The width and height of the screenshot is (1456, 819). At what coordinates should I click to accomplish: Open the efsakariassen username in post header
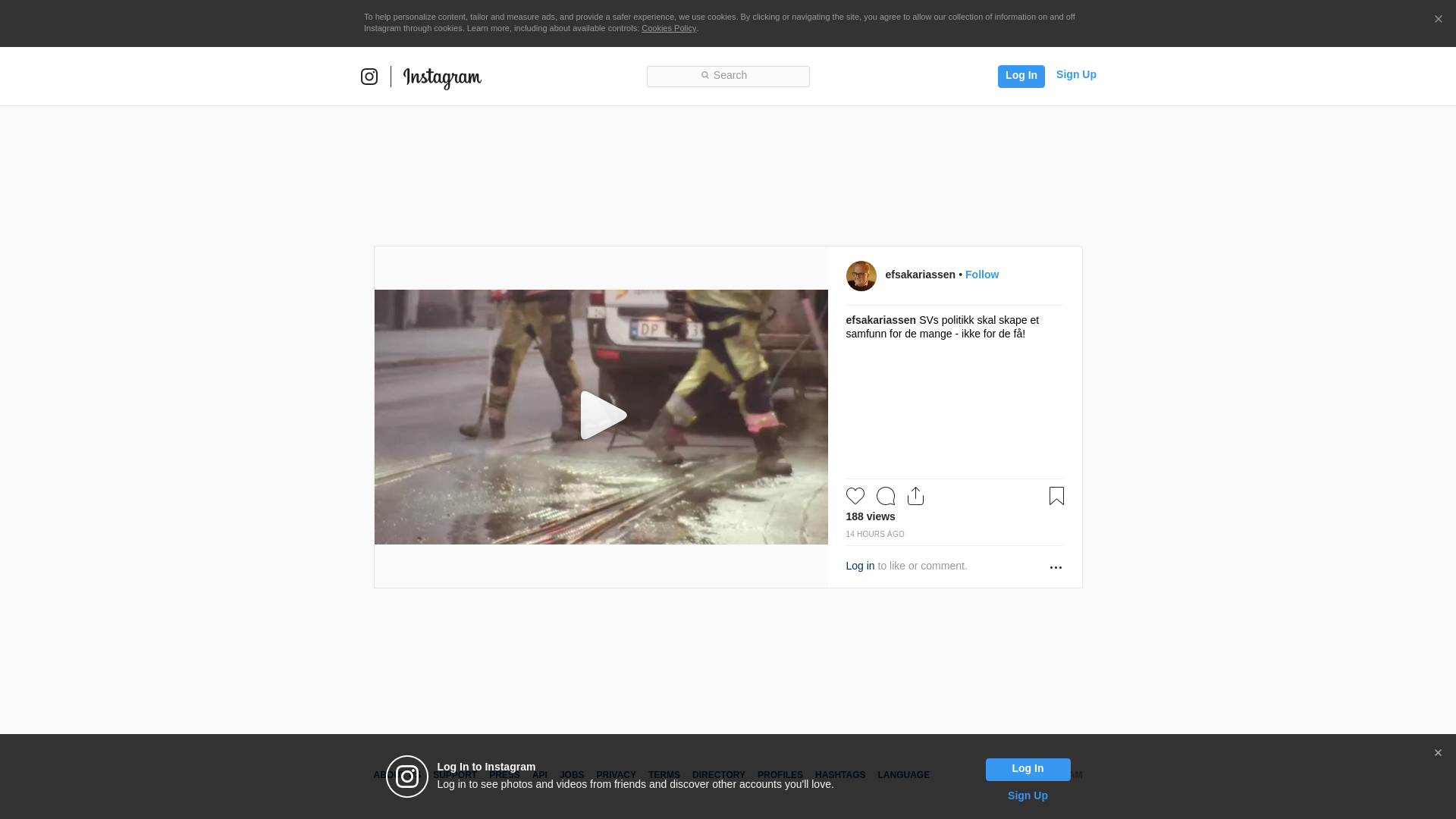pyautogui.click(x=920, y=275)
